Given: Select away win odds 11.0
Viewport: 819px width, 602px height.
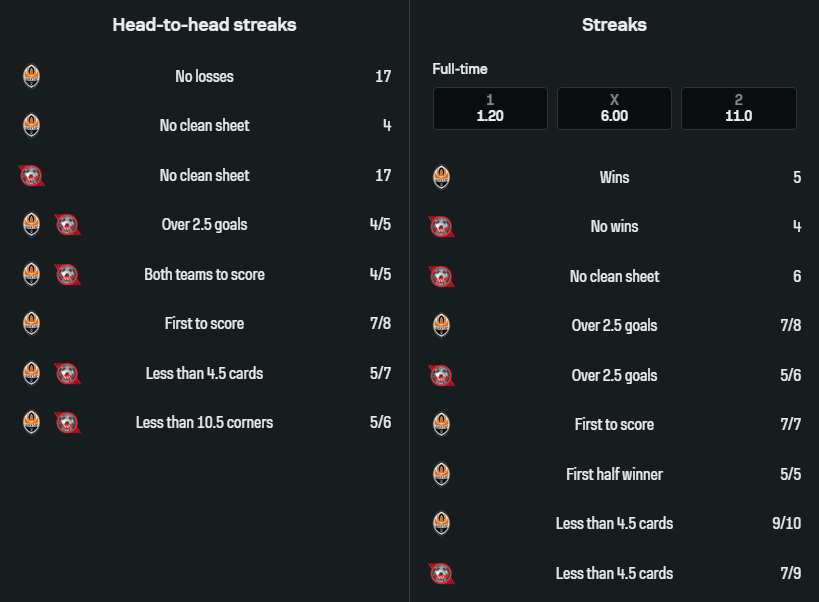Looking at the screenshot, I should click(x=738, y=109).
